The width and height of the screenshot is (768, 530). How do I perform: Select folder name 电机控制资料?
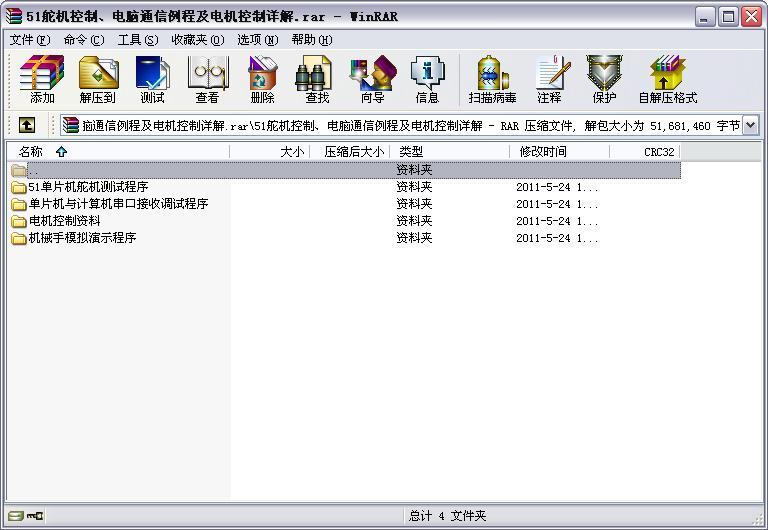(x=64, y=221)
